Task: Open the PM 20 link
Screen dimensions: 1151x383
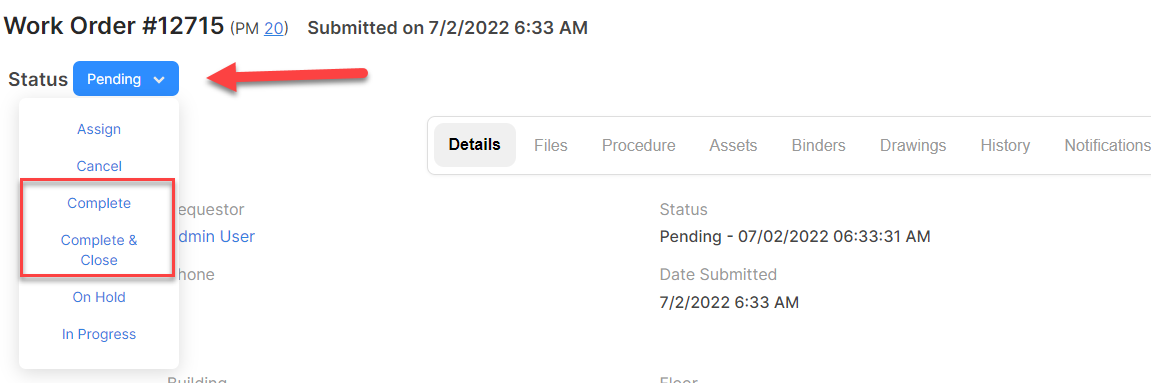Action: pyautogui.click(x=274, y=29)
